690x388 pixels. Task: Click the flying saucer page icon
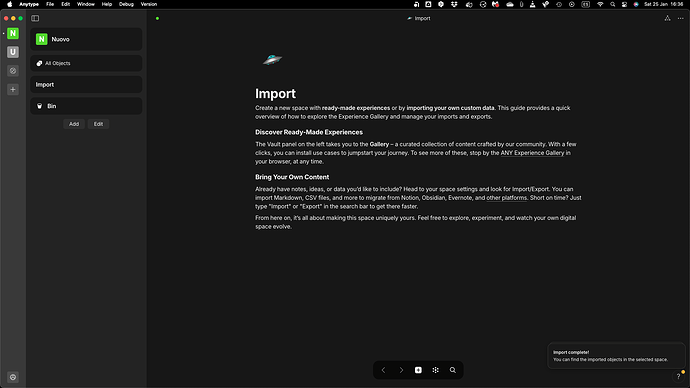(272, 59)
